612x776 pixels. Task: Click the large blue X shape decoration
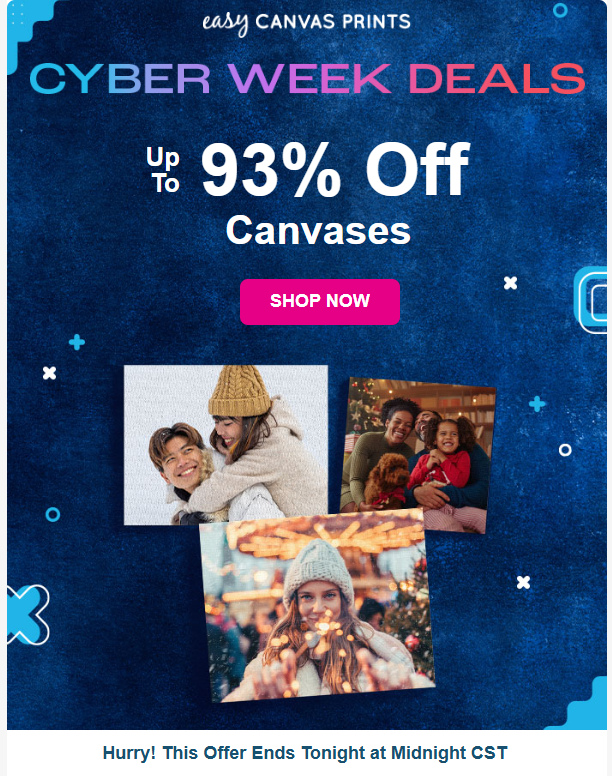(x=28, y=615)
